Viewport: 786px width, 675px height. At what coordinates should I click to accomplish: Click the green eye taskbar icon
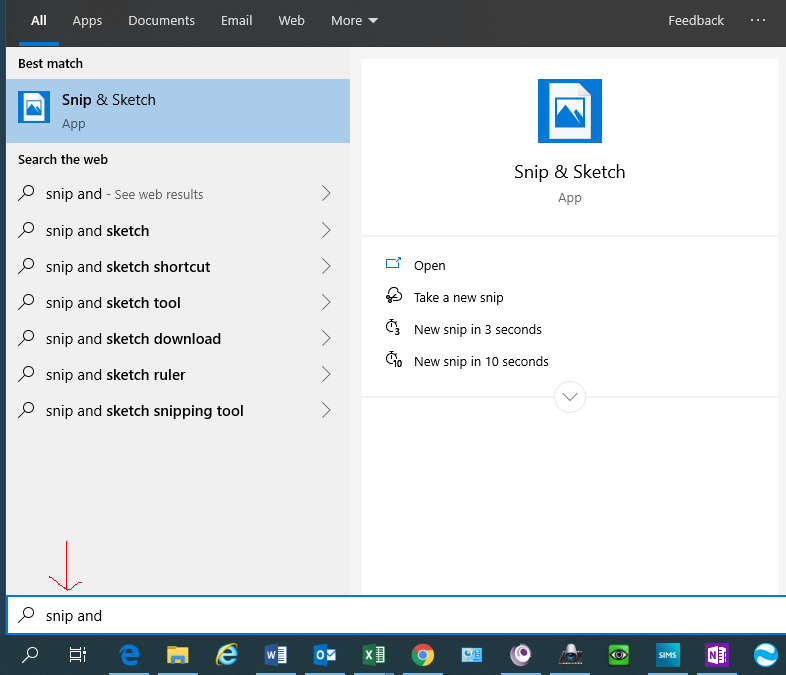[619, 655]
